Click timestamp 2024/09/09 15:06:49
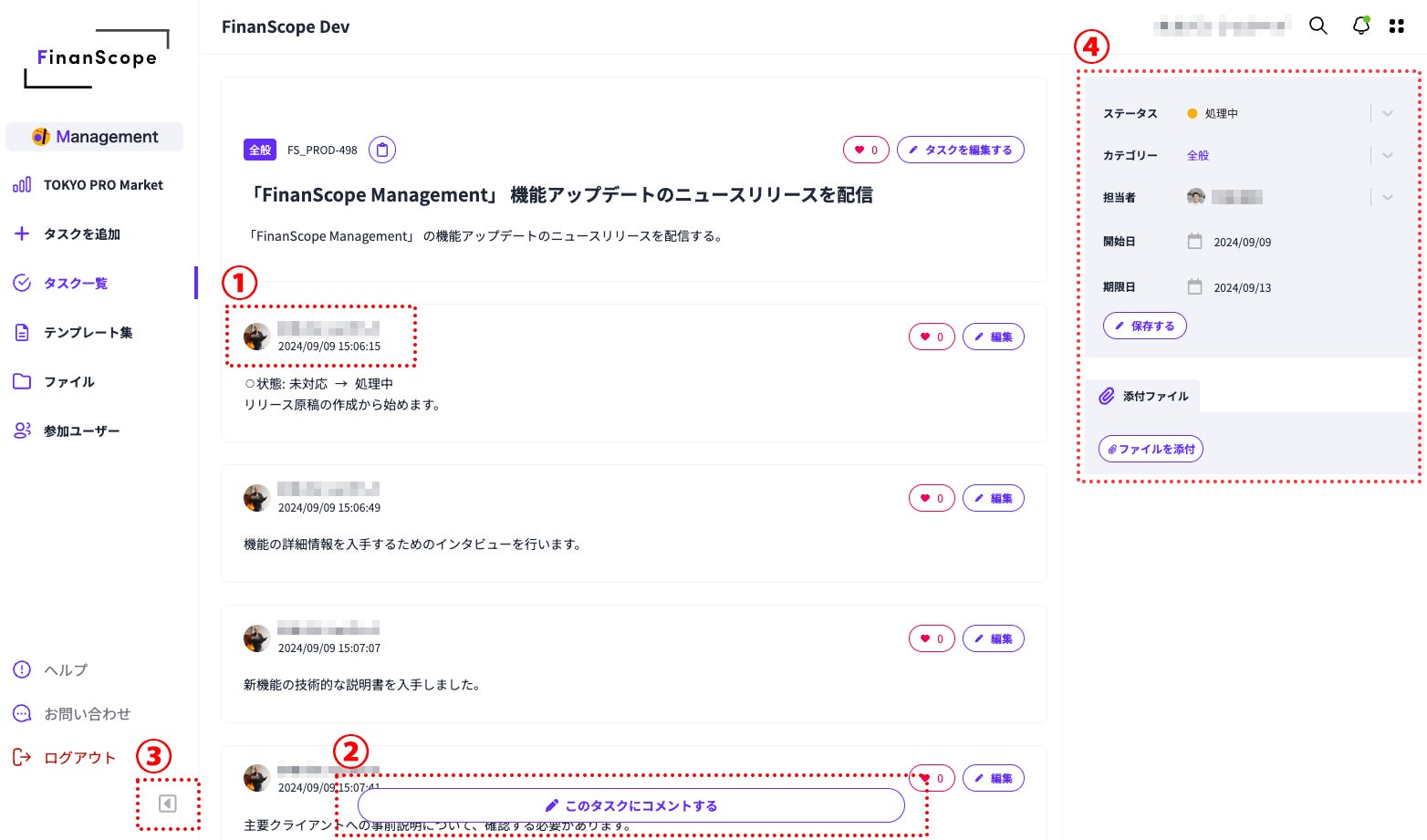 click(329, 508)
